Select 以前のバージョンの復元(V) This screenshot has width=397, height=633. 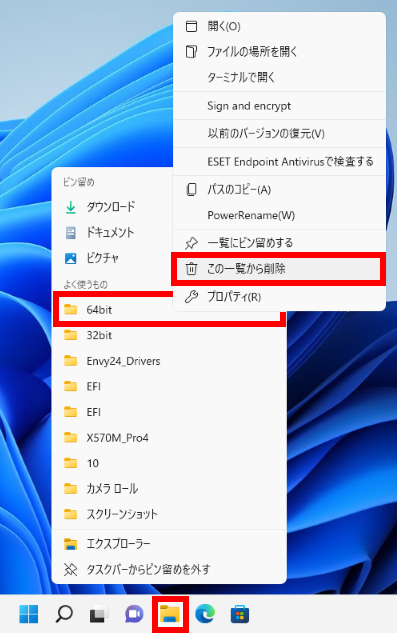click(279, 133)
